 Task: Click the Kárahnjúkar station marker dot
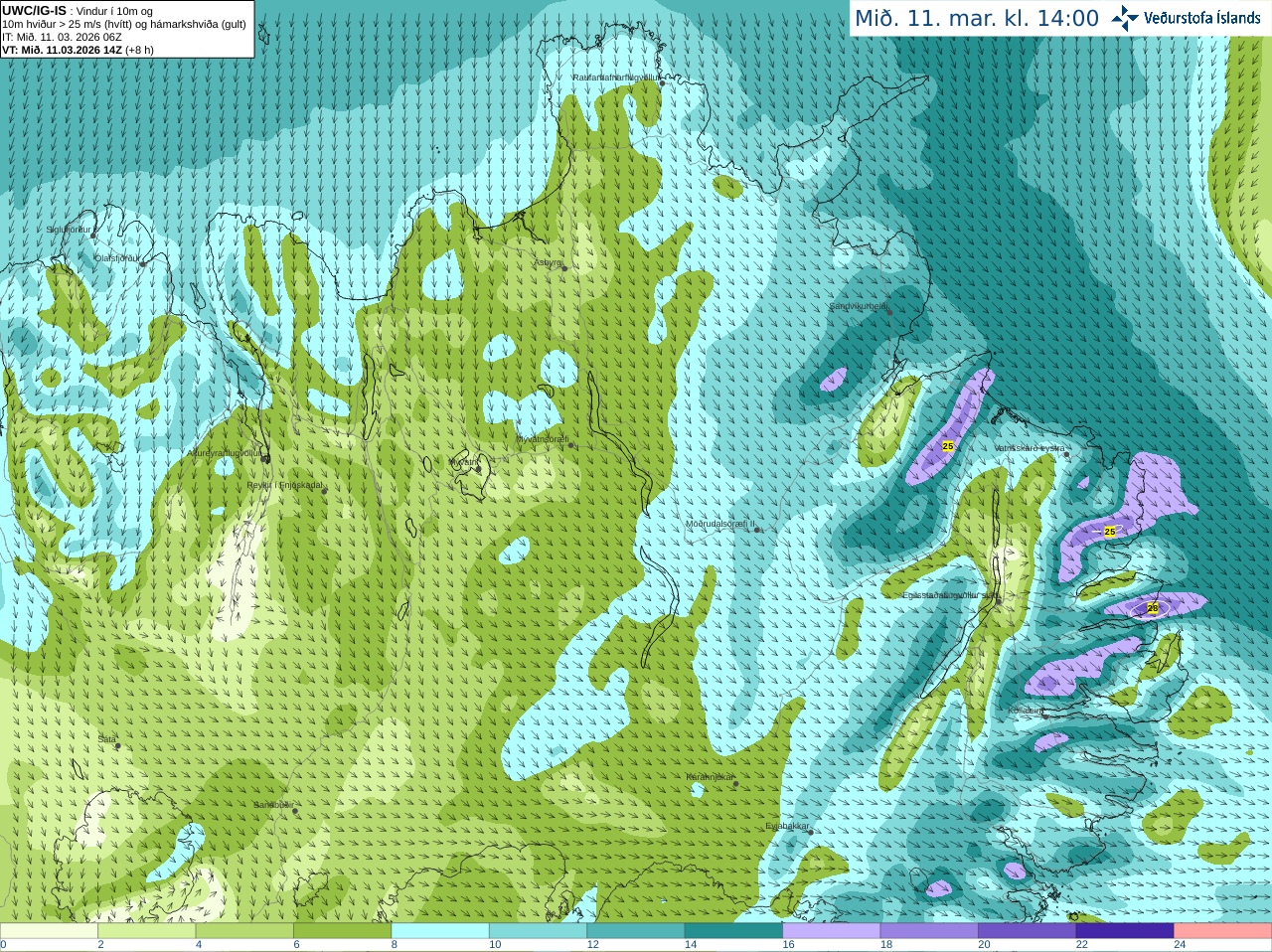[735, 784]
